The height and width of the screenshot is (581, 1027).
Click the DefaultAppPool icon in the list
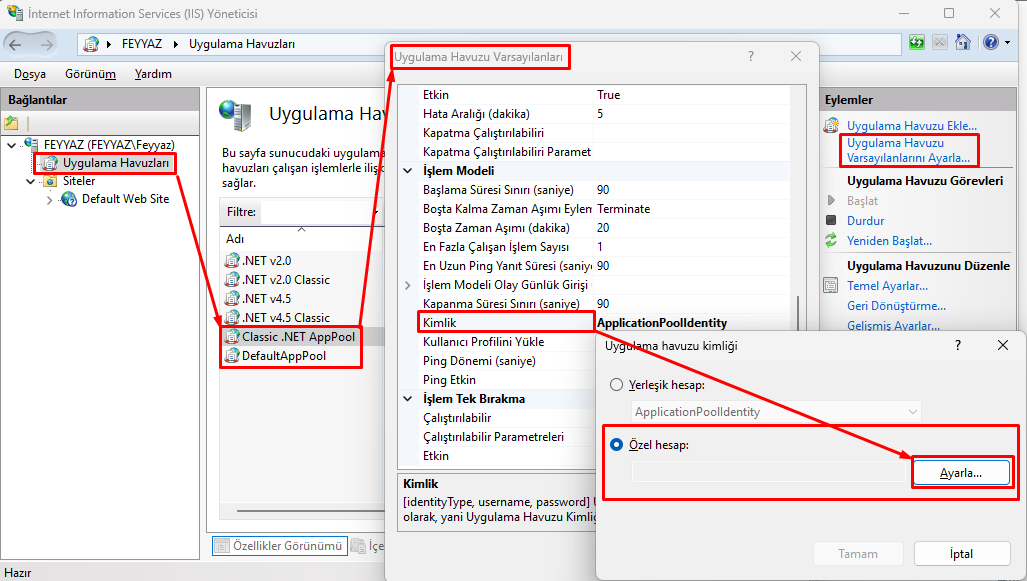pos(232,356)
